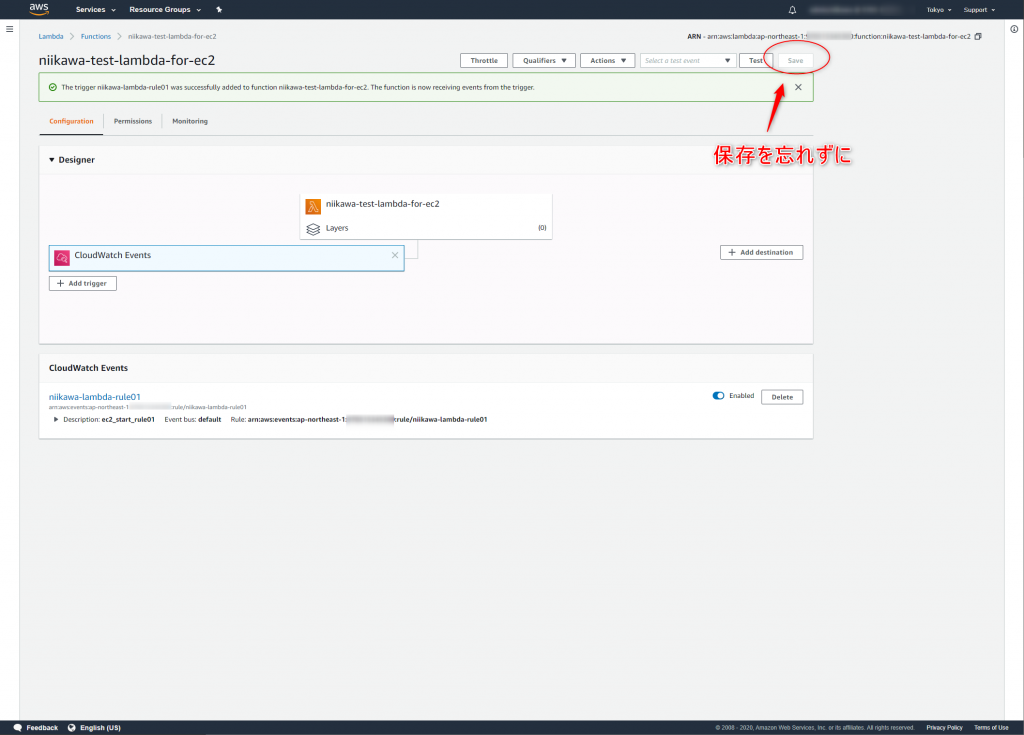The width and height of the screenshot is (1024, 735).
Task: Click the Add trigger button
Action: (83, 284)
